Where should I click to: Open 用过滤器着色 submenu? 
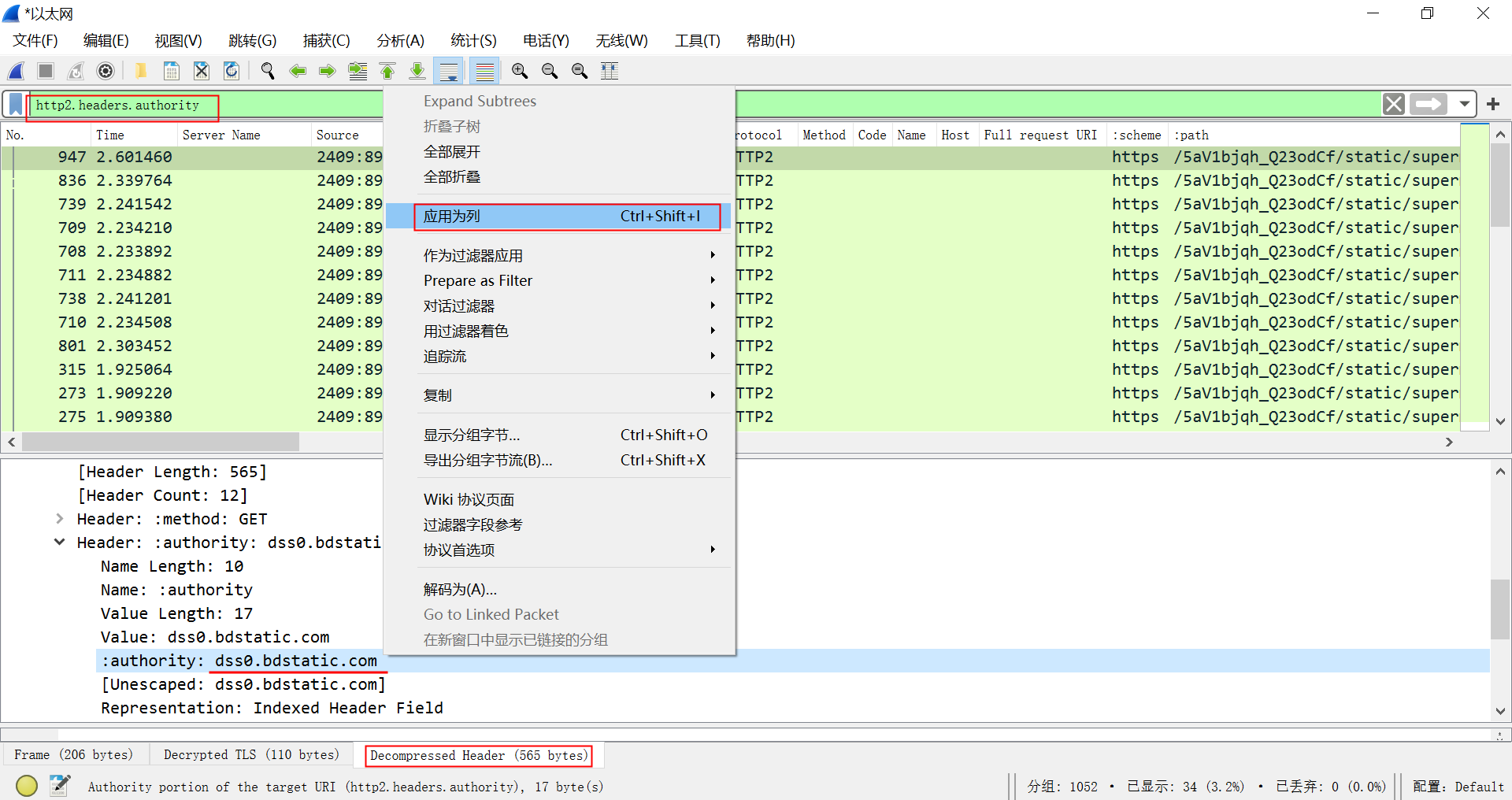558,331
